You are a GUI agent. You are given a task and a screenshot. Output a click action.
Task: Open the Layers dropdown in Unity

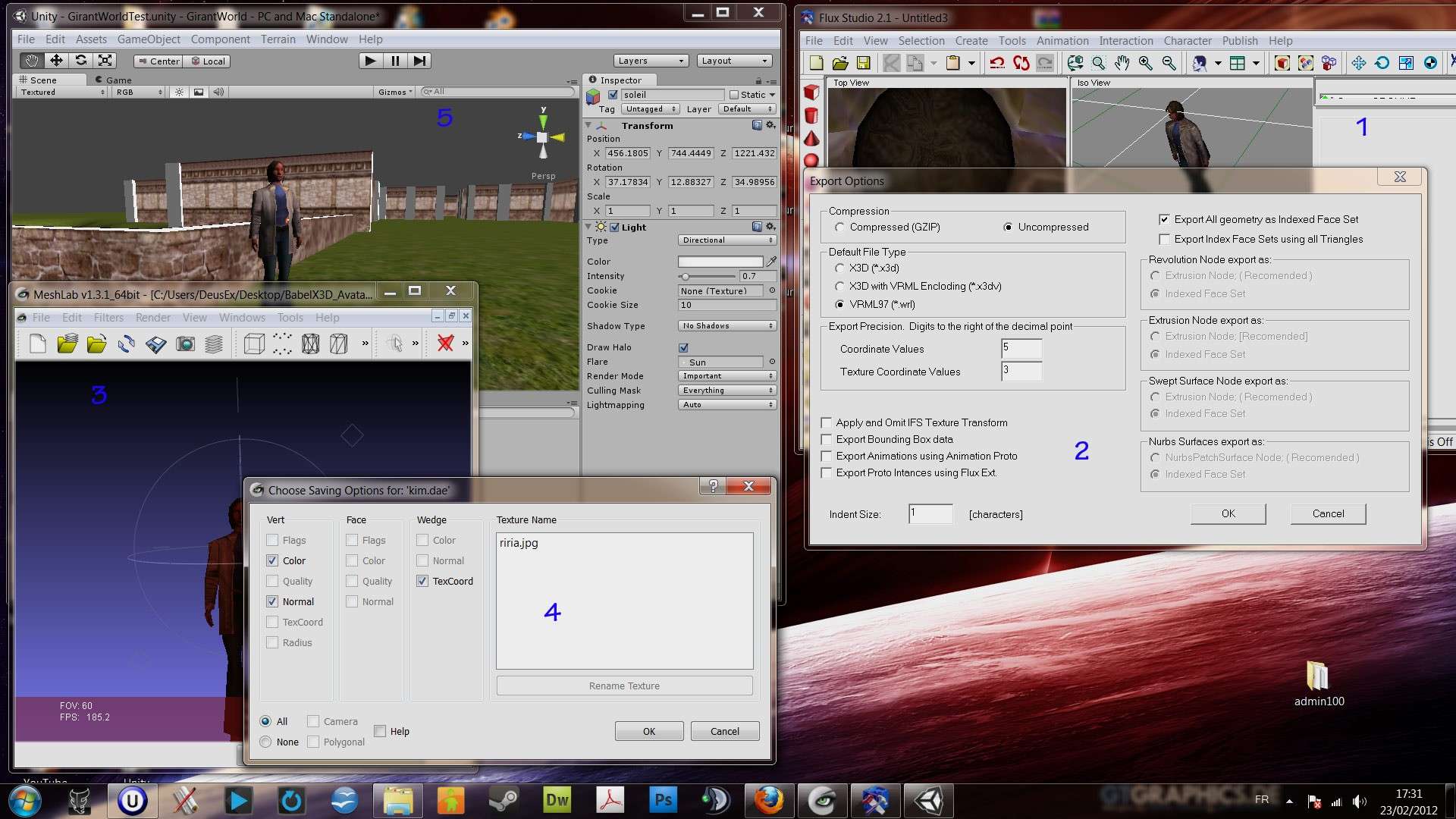click(651, 61)
